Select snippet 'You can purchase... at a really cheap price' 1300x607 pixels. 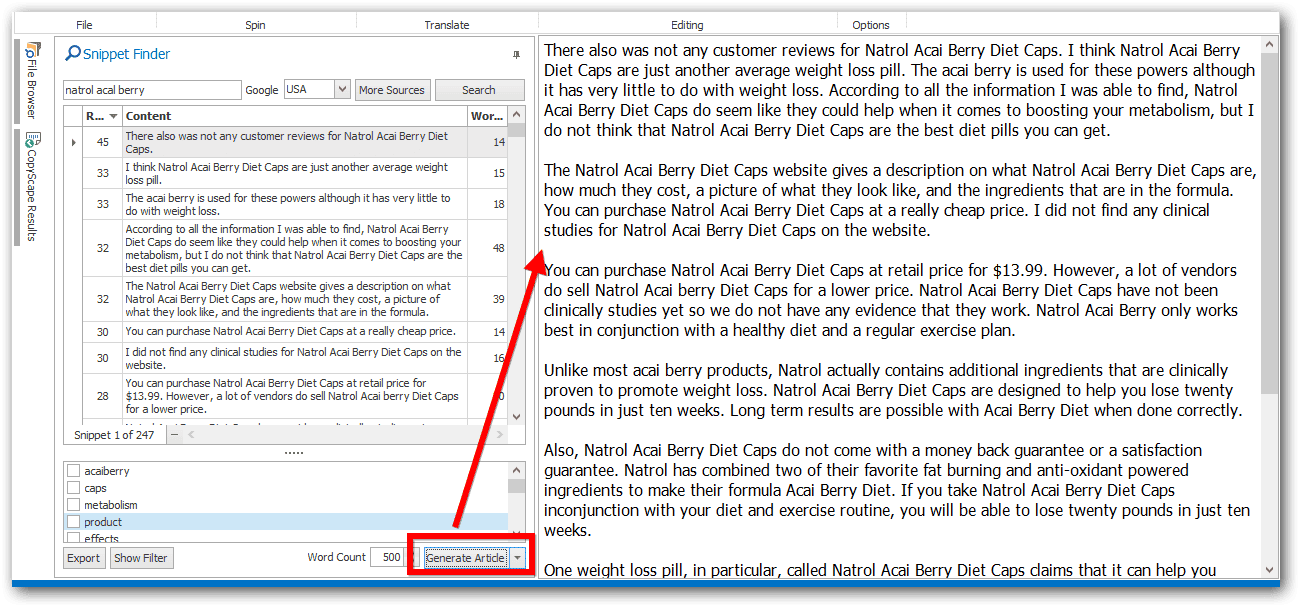pyautogui.click(x=295, y=331)
